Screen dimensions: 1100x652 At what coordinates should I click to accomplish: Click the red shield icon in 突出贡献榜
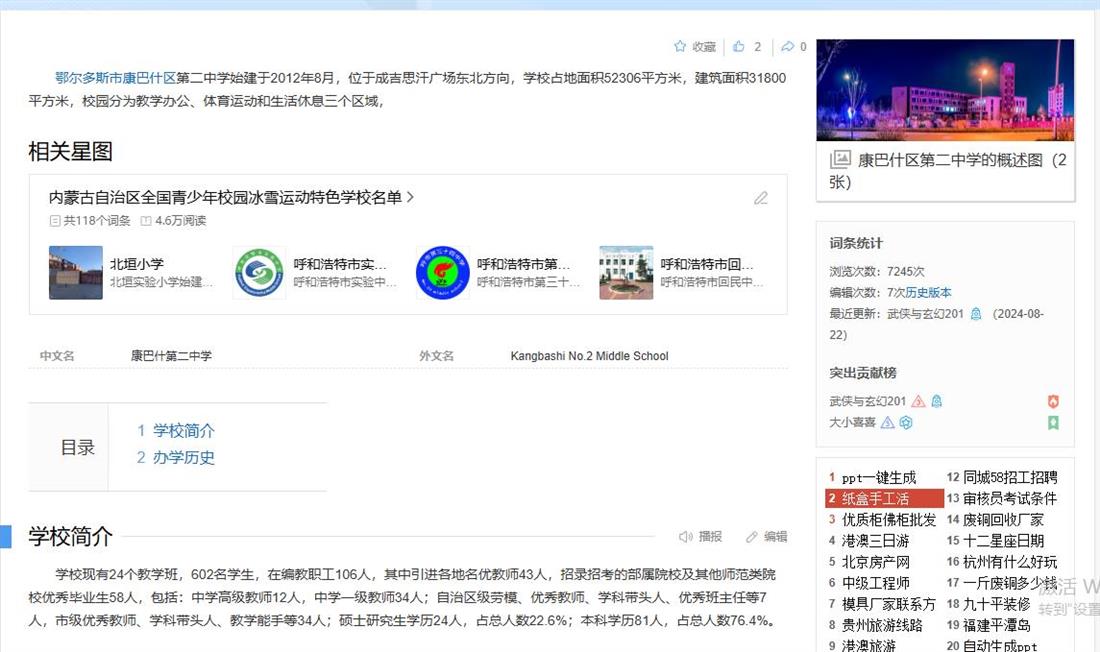point(1053,401)
